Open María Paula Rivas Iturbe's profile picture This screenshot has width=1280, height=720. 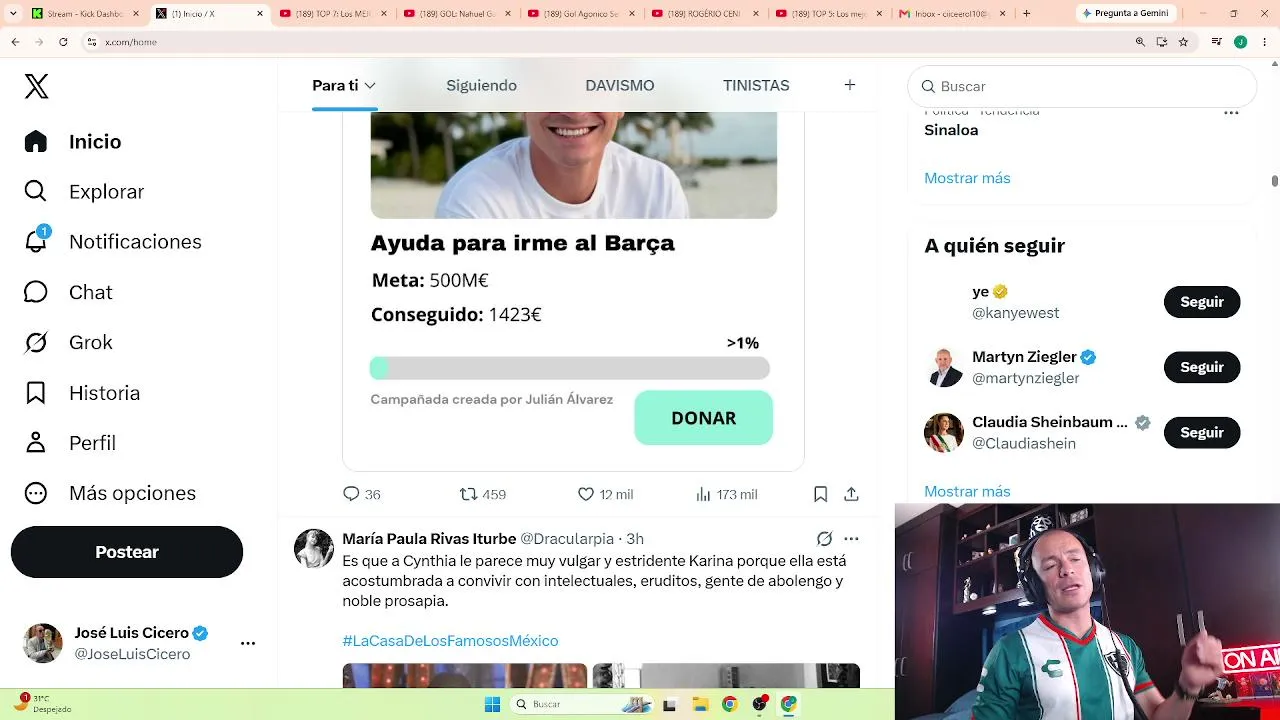click(314, 548)
